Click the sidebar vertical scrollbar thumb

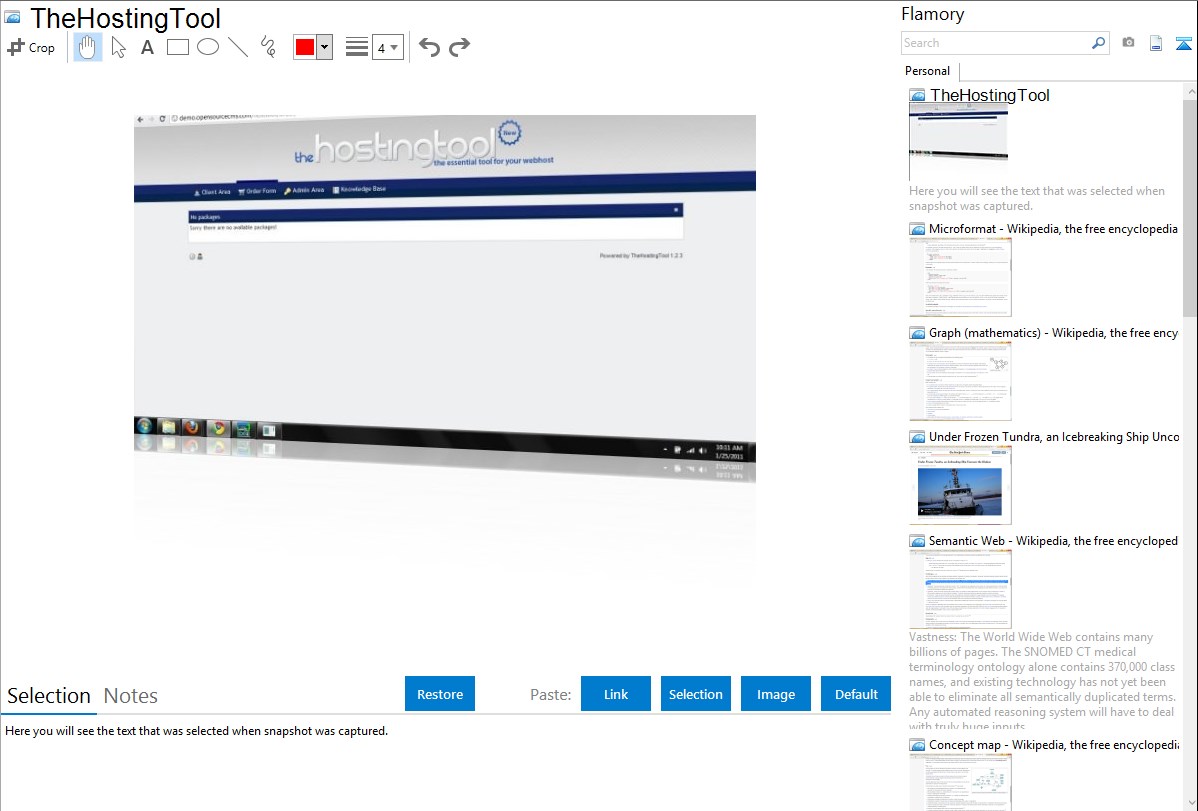pos(1190,206)
